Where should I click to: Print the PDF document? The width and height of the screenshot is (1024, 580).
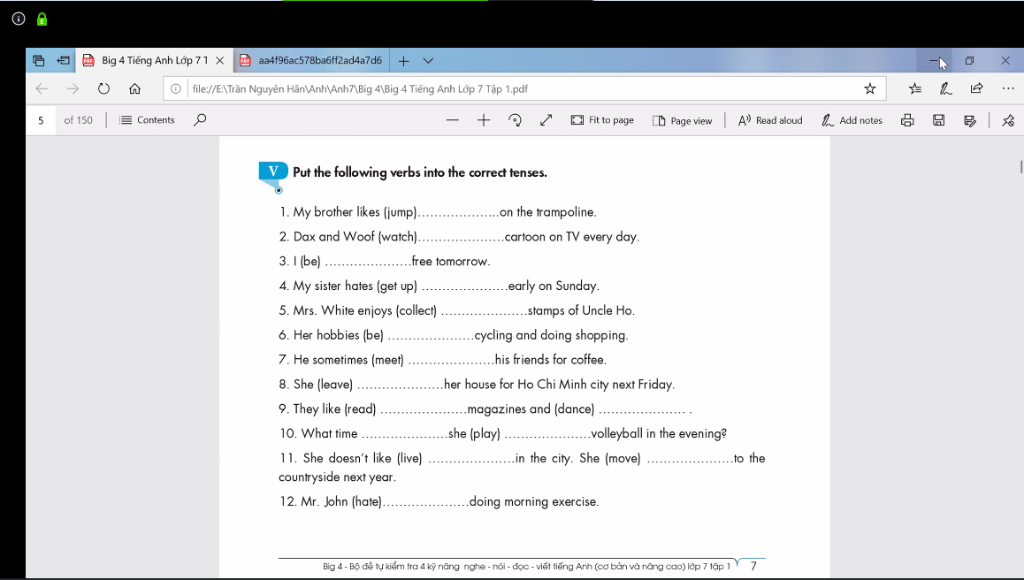pos(907,120)
